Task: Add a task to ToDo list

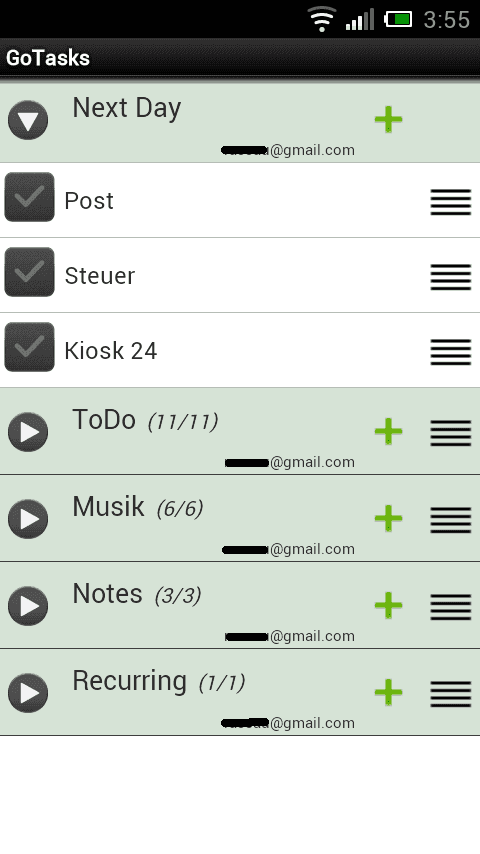Action: (388, 432)
